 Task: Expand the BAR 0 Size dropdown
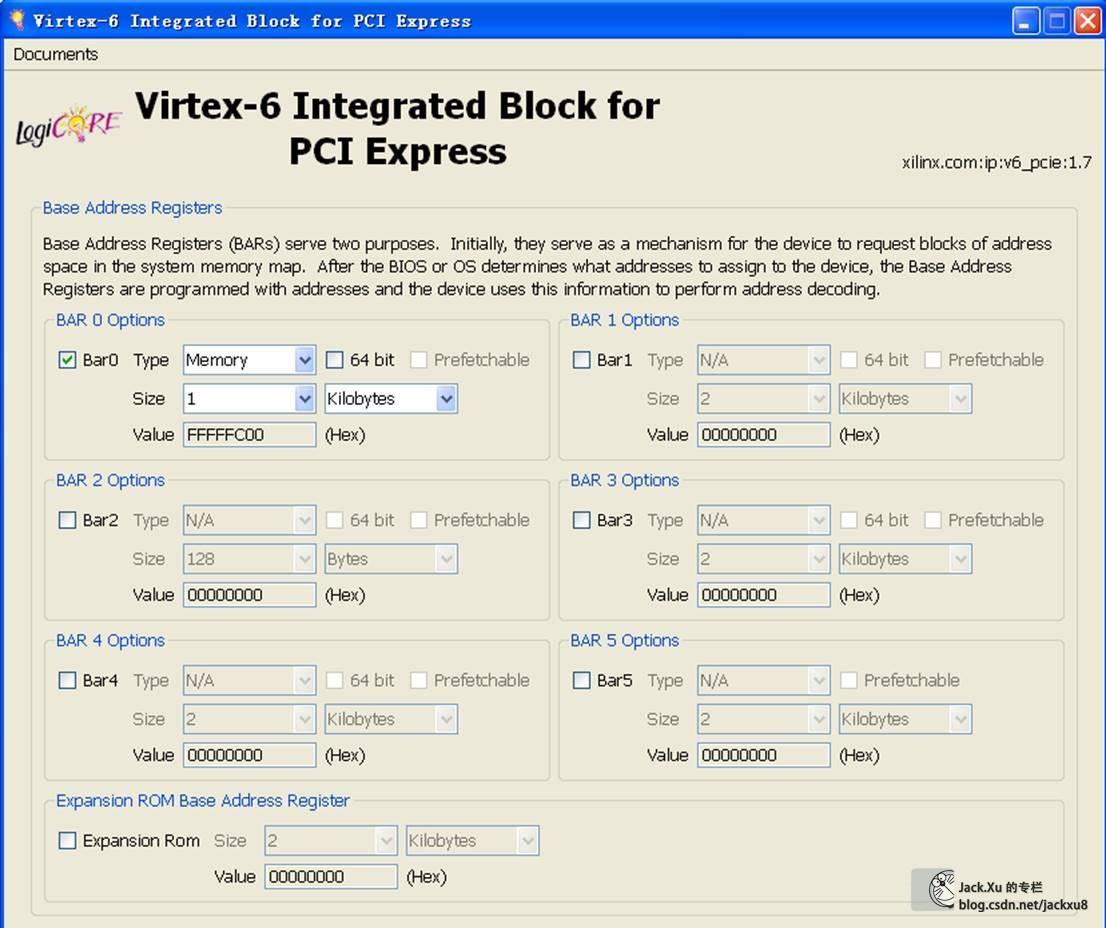[249, 399]
